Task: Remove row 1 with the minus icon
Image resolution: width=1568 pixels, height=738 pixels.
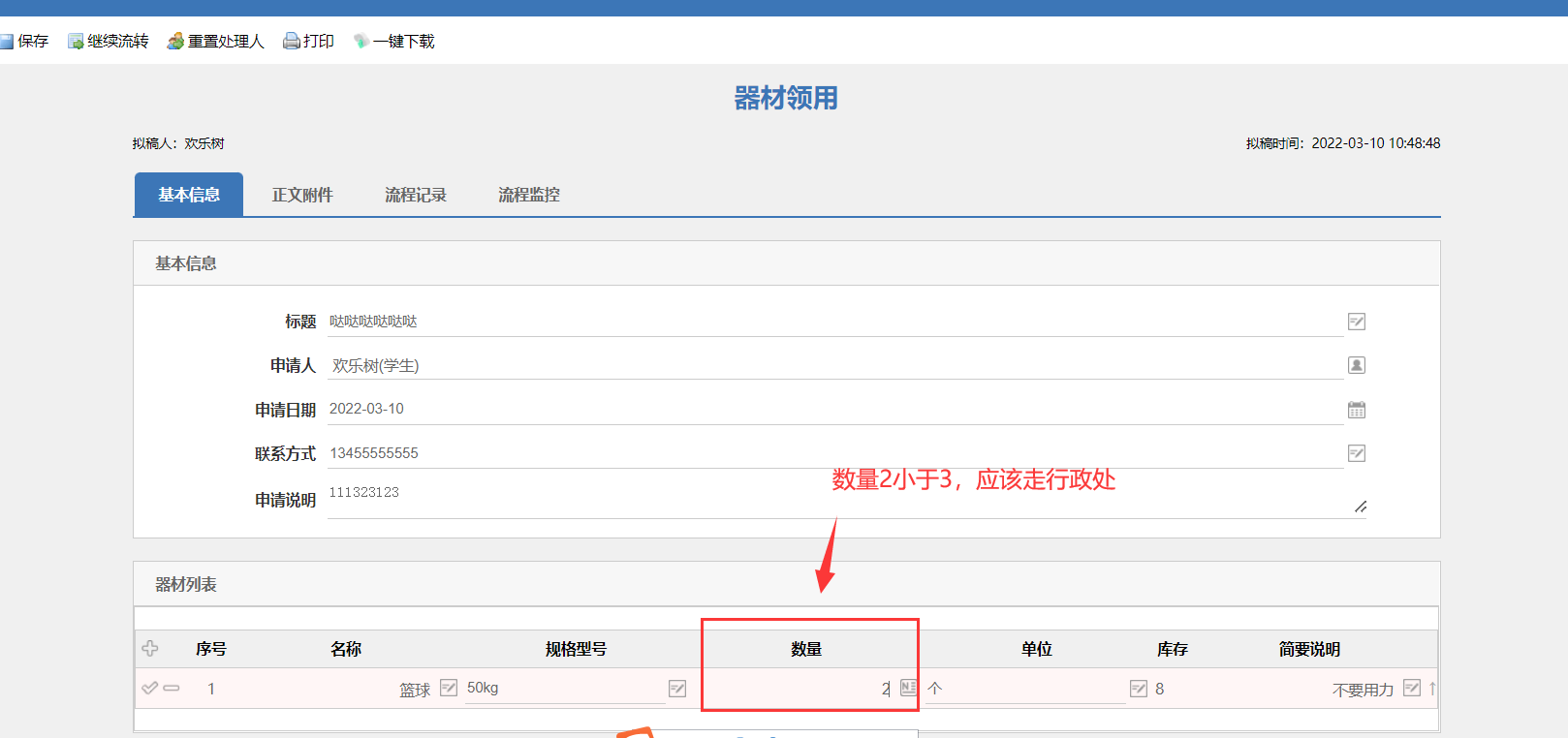Action: pos(172,688)
